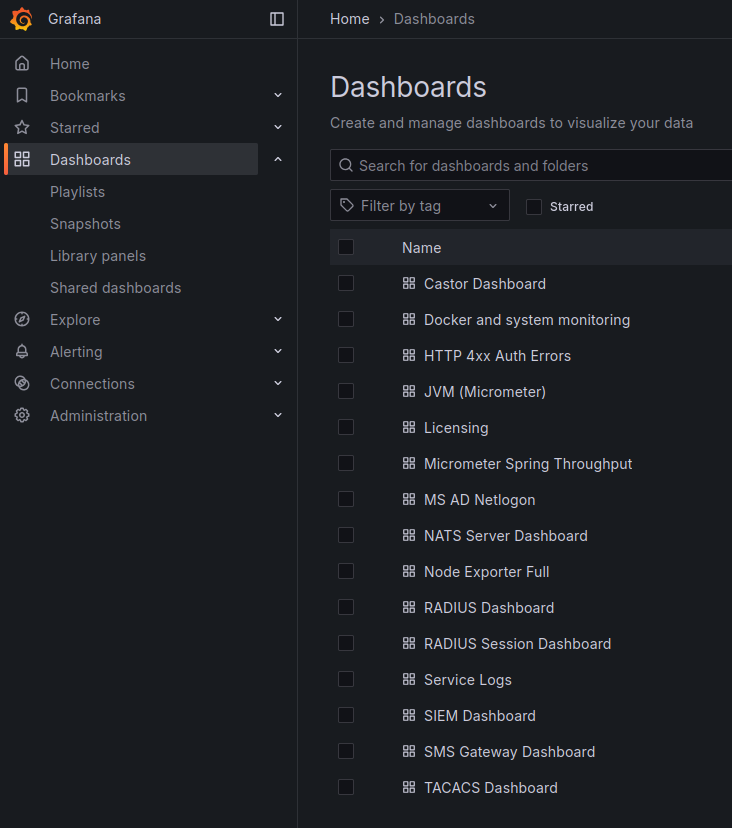The image size is (732, 828).
Task: Enable the Starred filter checkbox
Action: (x=534, y=207)
